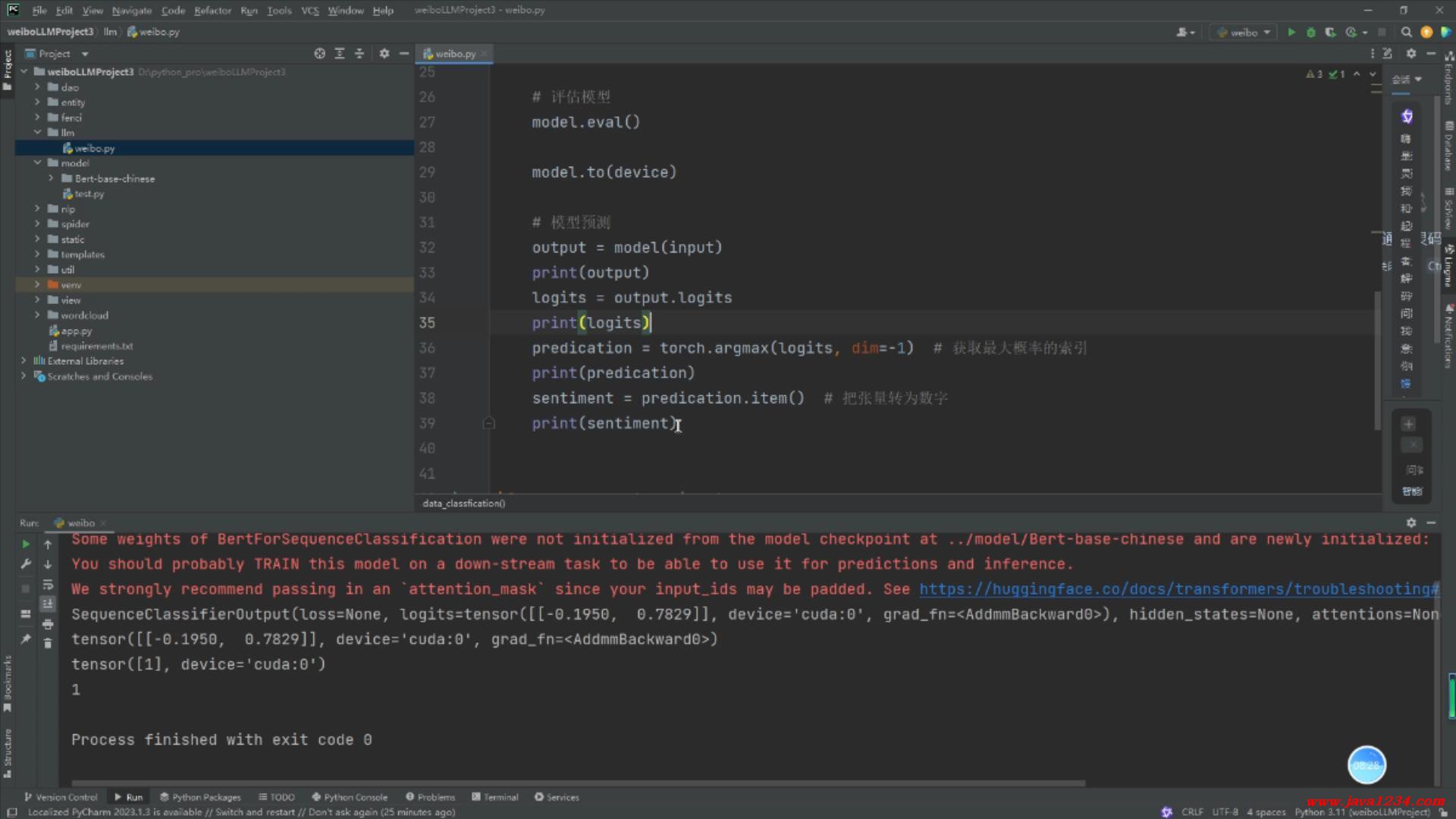This screenshot has height=819, width=1456.
Task: Toggle pin tab in Run panel
Action: [x=25, y=639]
